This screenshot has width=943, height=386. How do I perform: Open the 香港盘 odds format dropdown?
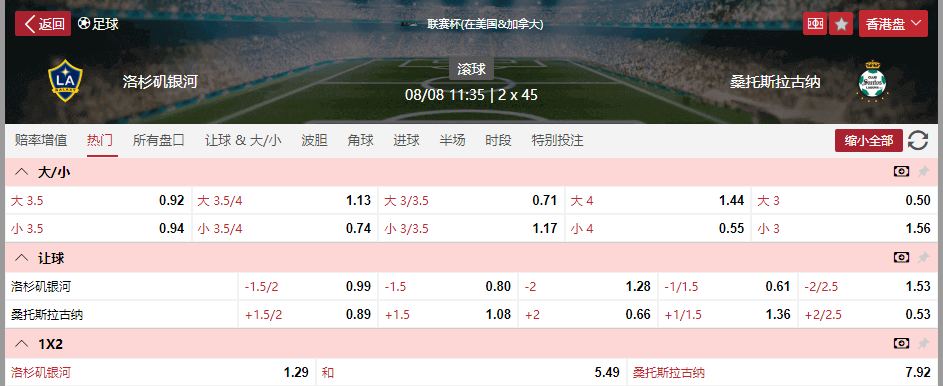coord(893,24)
